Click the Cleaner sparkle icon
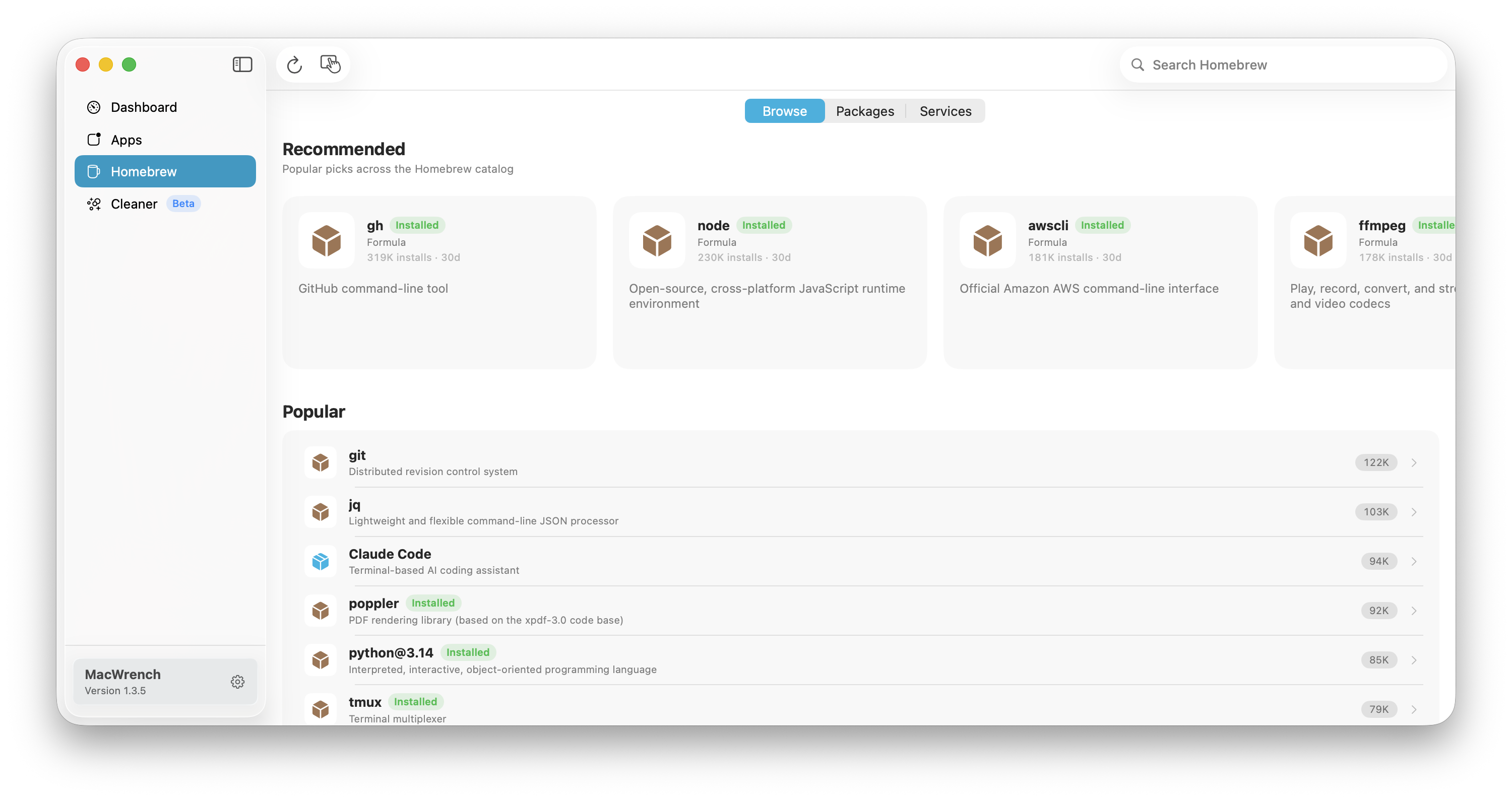This screenshot has height=800, width=1512. 94,204
